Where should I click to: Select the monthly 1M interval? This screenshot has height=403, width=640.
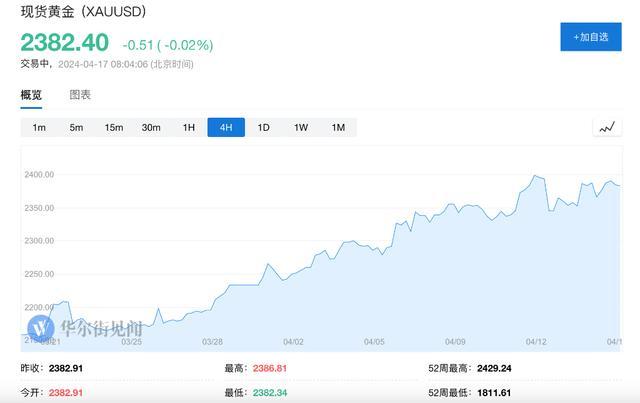point(338,127)
